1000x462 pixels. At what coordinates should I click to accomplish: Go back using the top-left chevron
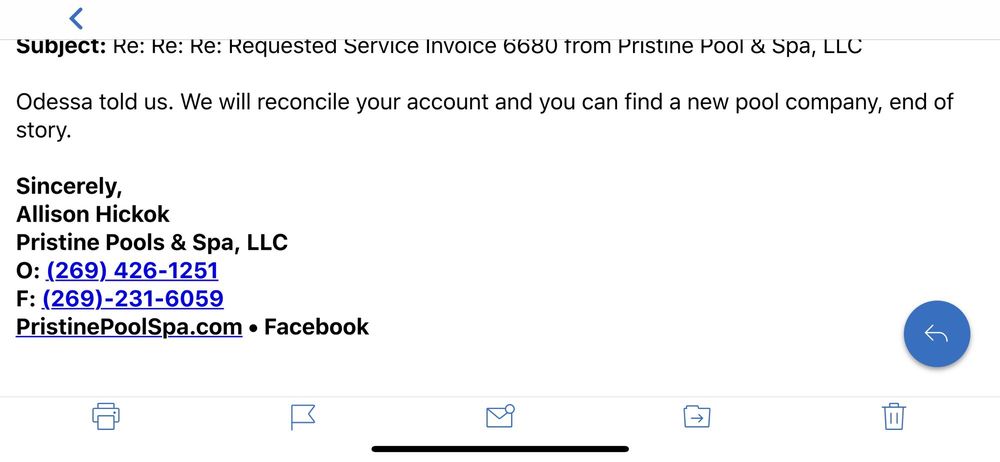click(76, 17)
